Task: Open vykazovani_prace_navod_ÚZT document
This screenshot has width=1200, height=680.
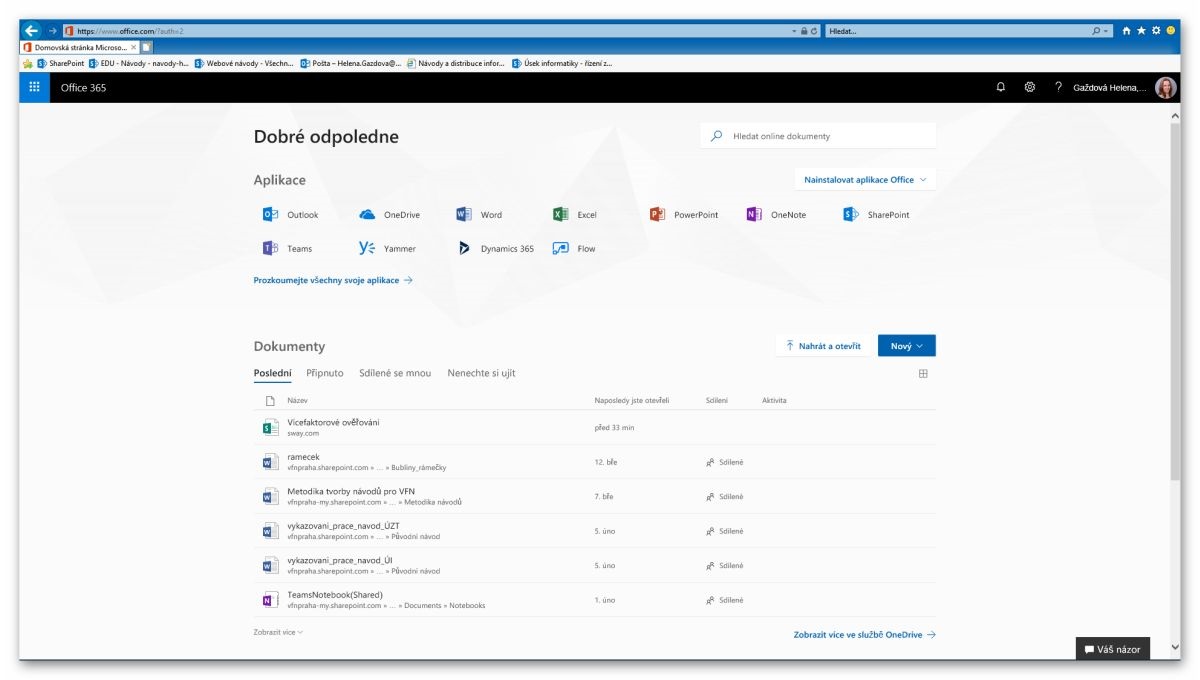Action: tap(343, 525)
